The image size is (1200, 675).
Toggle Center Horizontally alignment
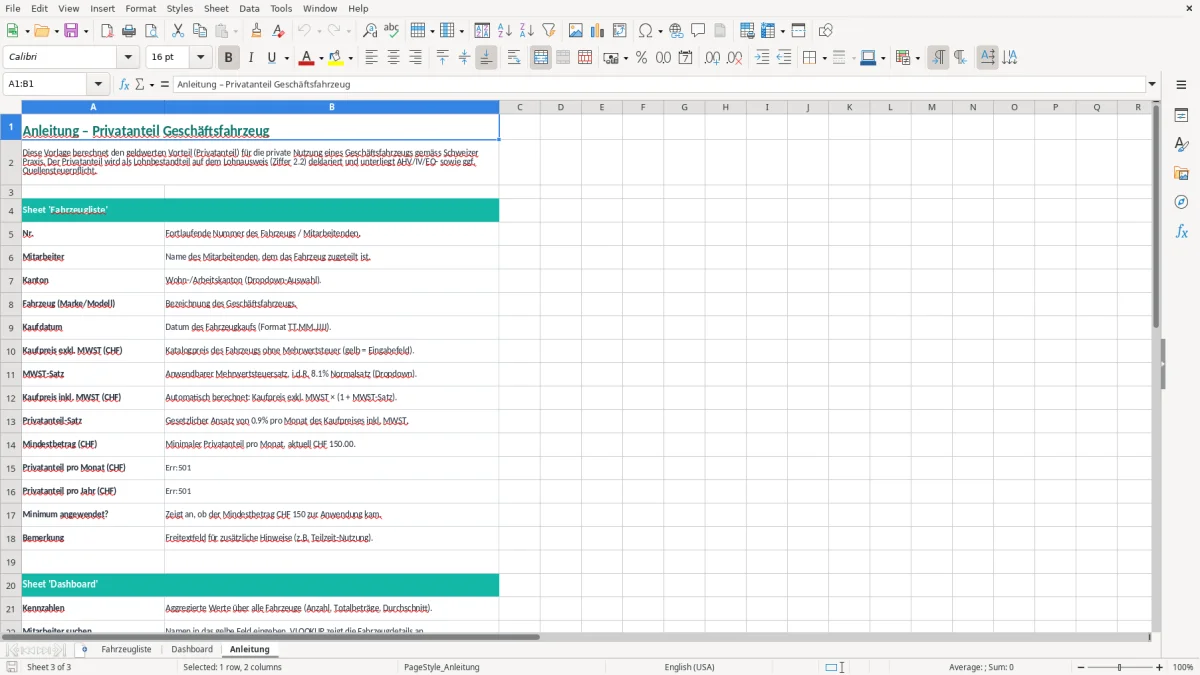coord(394,58)
